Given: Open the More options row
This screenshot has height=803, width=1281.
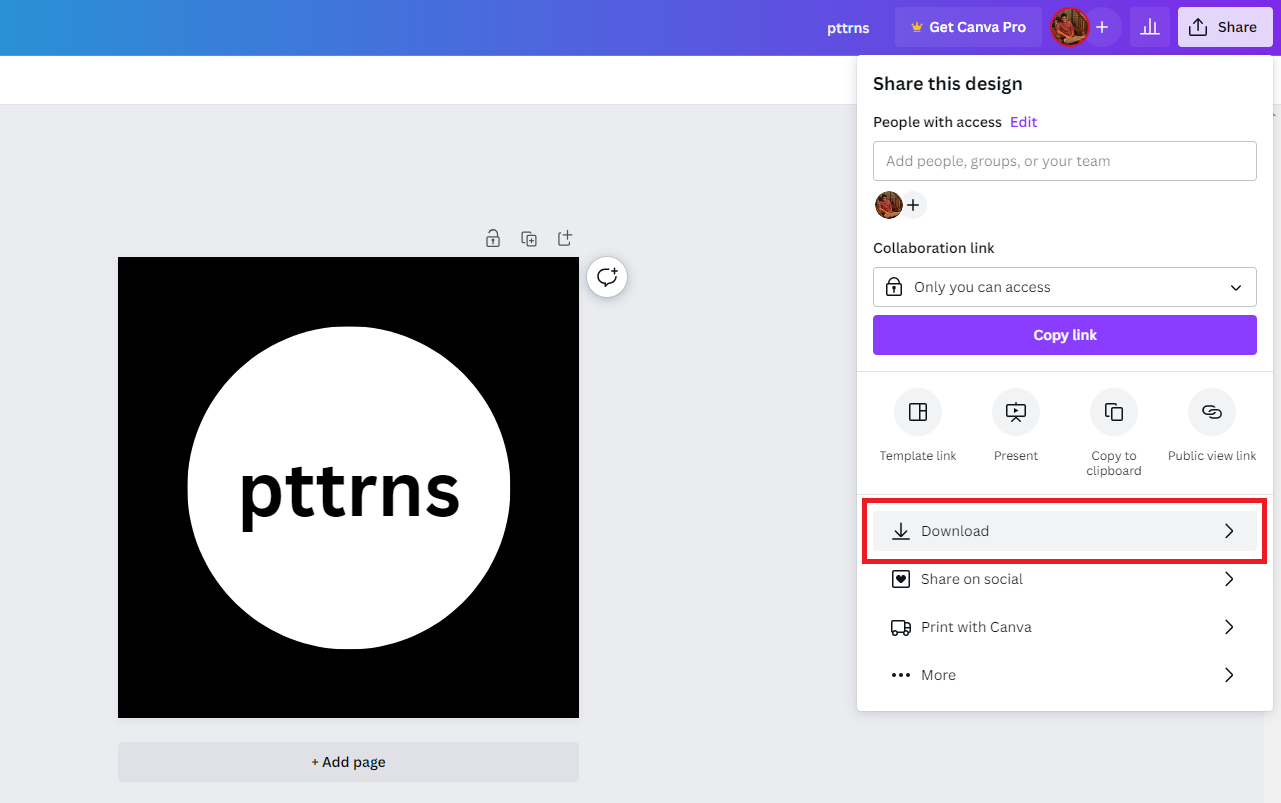Looking at the screenshot, I should tap(1065, 675).
